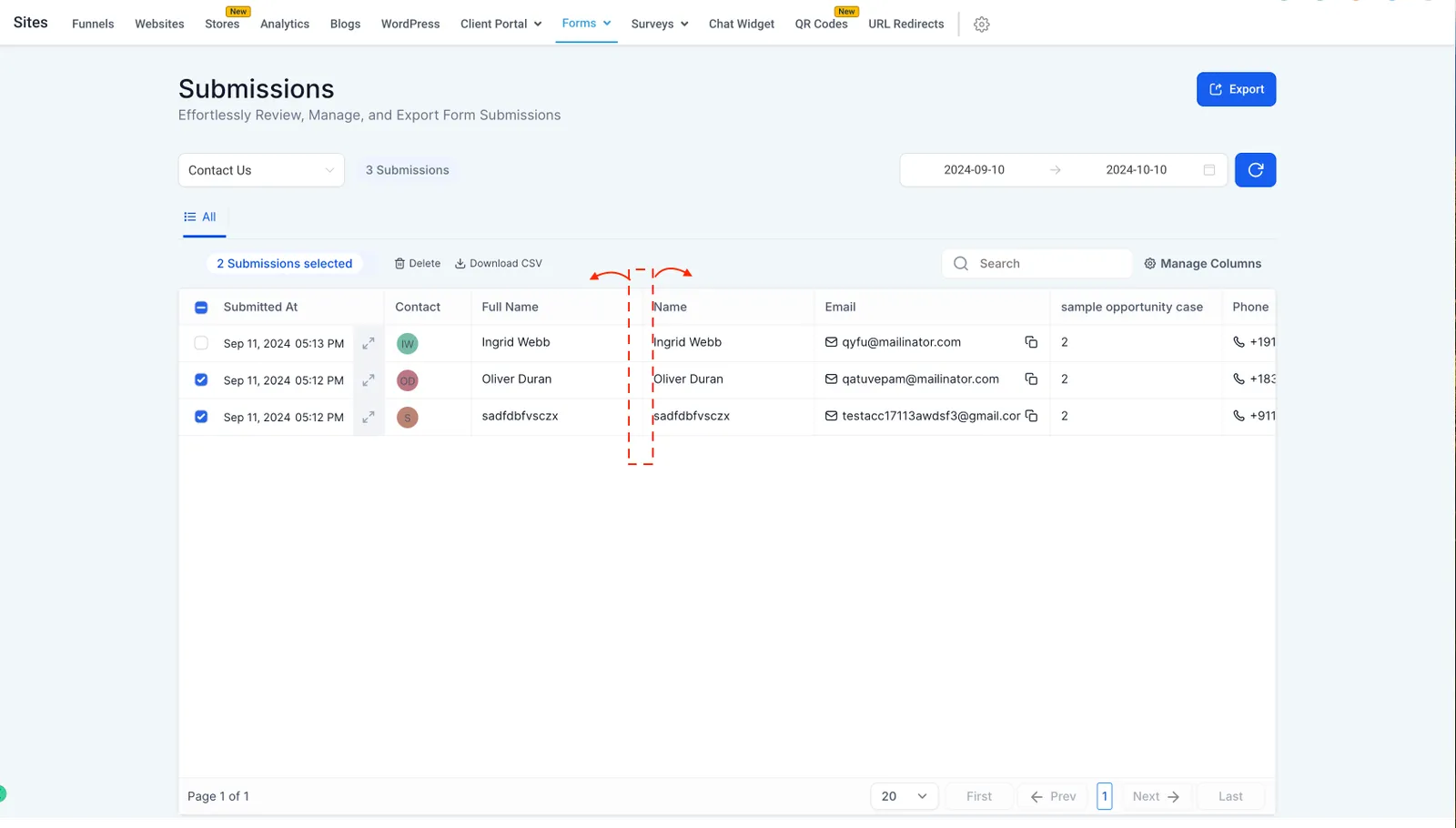Viewport: 1456px width, 828px height.
Task: Expand Ingrid Webb submission details
Action: [369, 343]
